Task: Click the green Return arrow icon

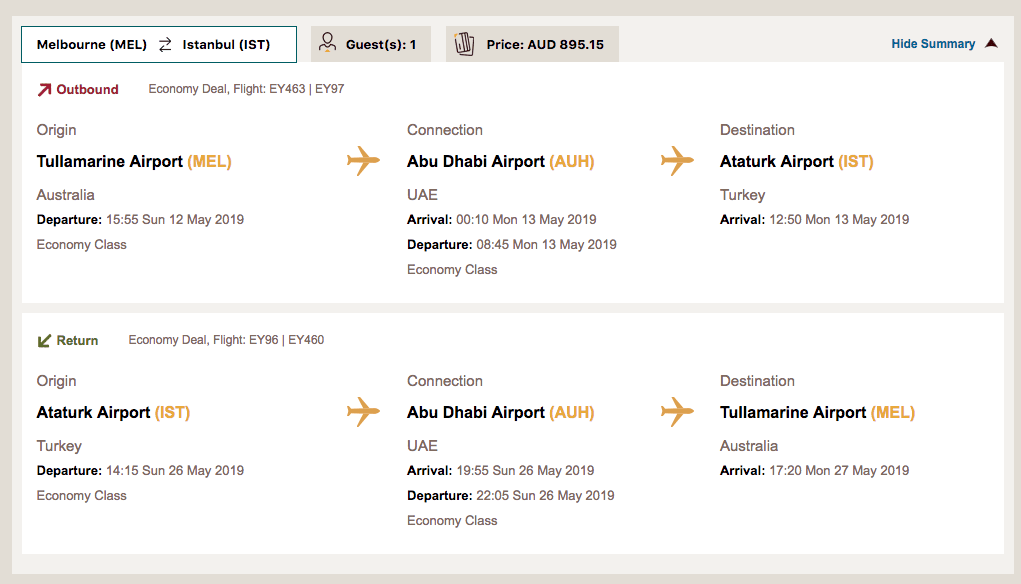Action: (x=44, y=341)
